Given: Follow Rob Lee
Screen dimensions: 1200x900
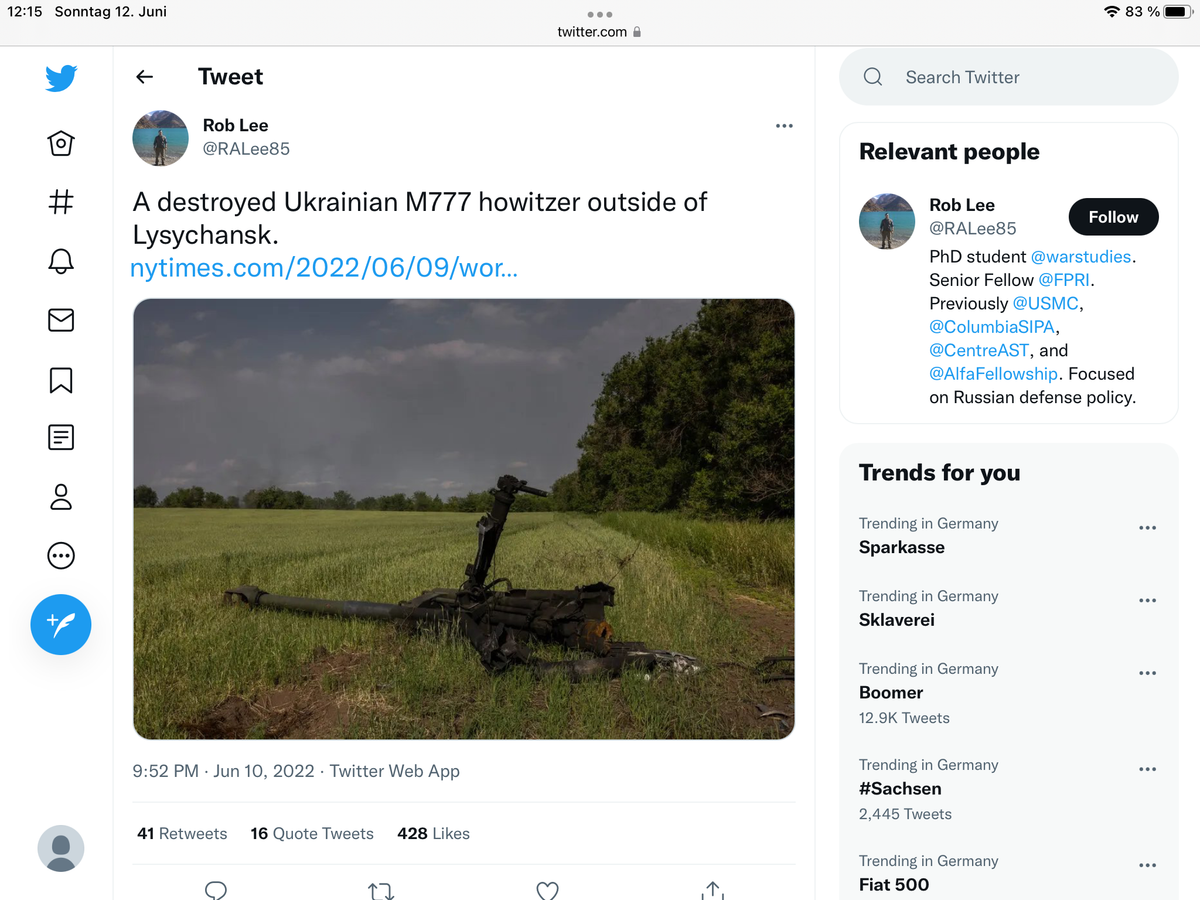Looking at the screenshot, I should (x=1113, y=217).
